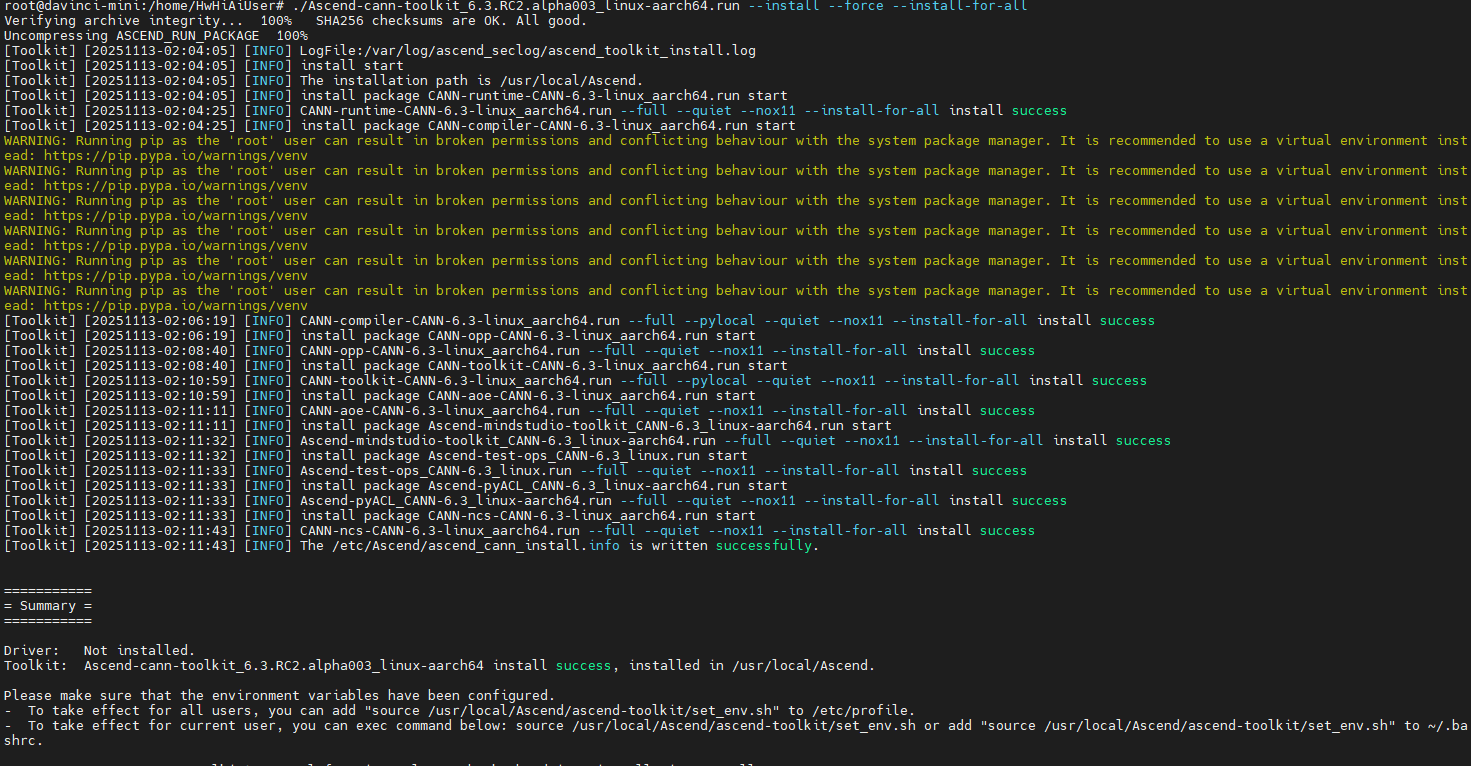Click "install package CANN-aoe-CANN-6.3" start line

pos(528,395)
